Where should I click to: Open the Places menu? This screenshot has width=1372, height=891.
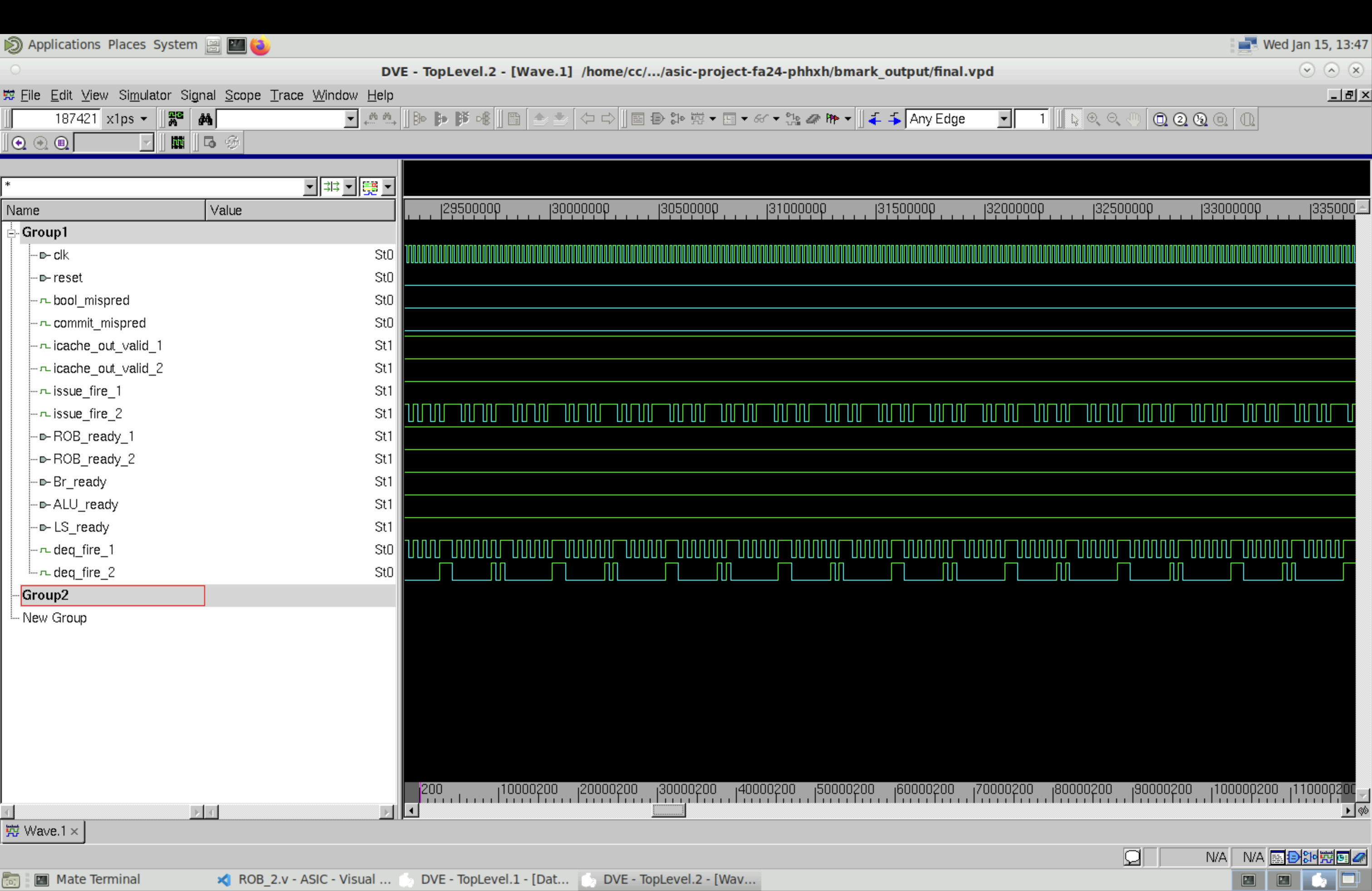point(127,45)
